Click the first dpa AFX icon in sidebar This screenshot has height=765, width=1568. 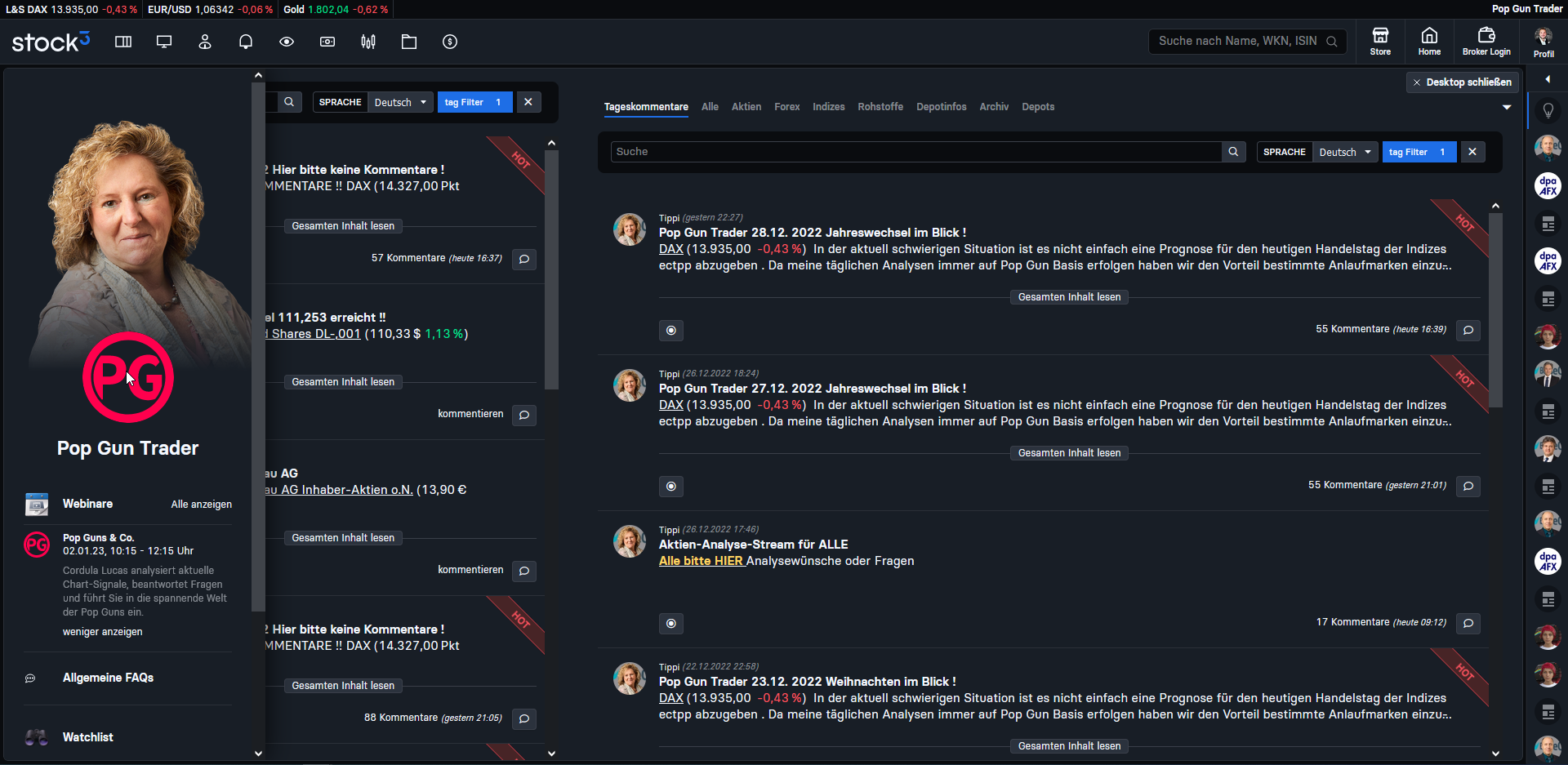click(x=1548, y=185)
